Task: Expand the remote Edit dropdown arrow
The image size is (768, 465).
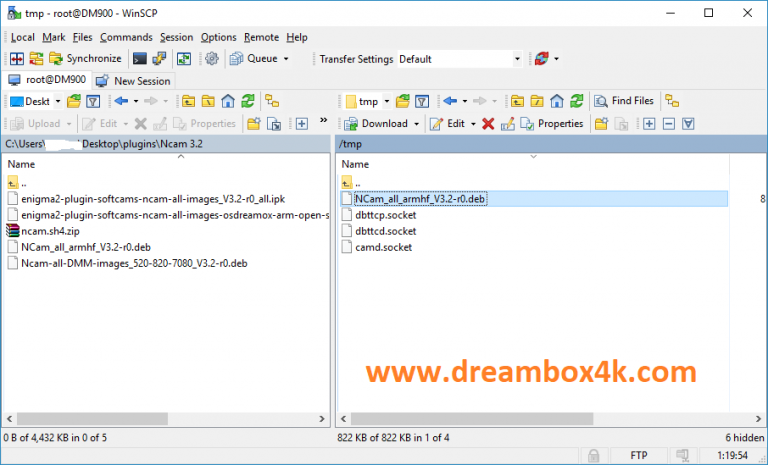Action: point(473,124)
